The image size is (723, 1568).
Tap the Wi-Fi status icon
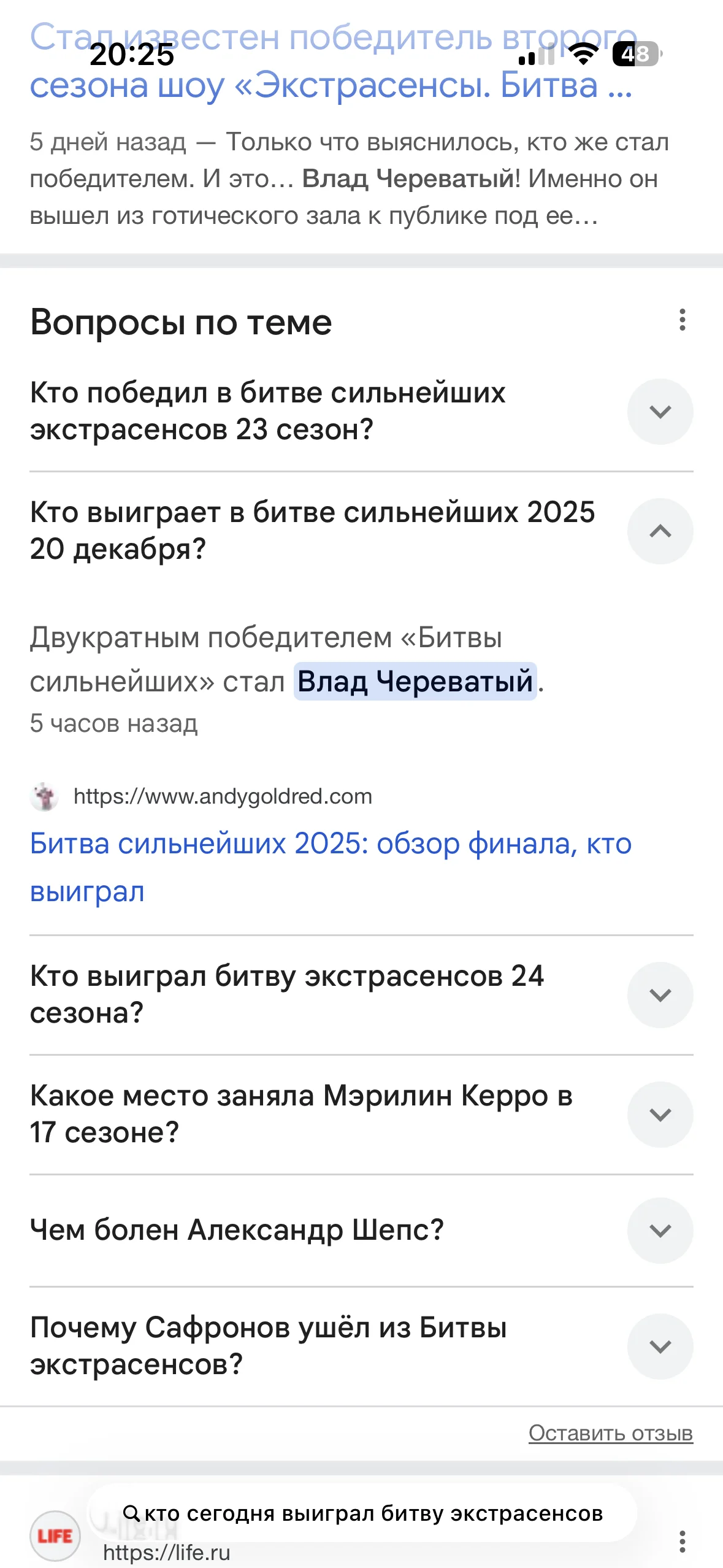(583, 54)
